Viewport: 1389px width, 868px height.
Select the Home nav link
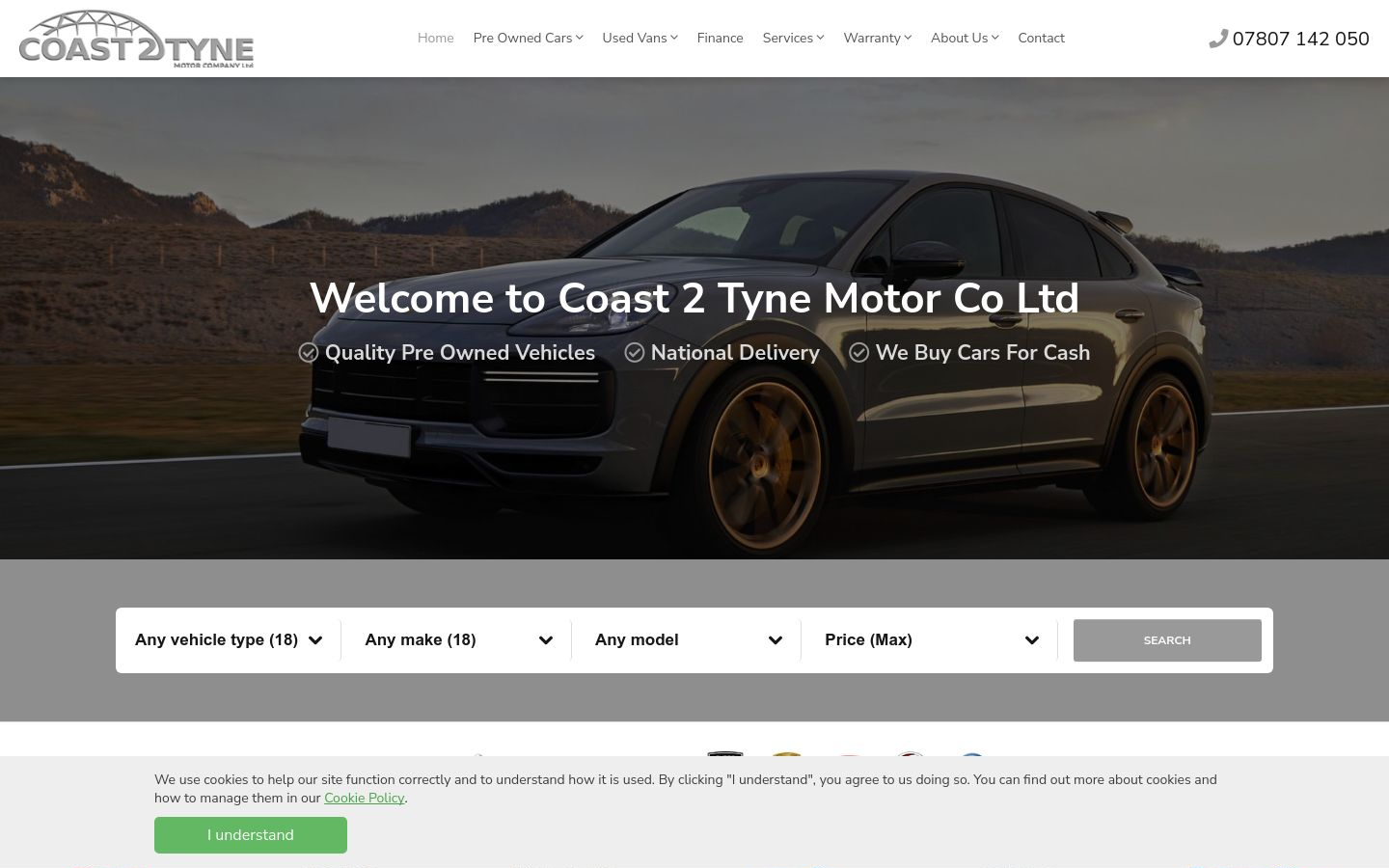pyautogui.click(x=435, y=38)
